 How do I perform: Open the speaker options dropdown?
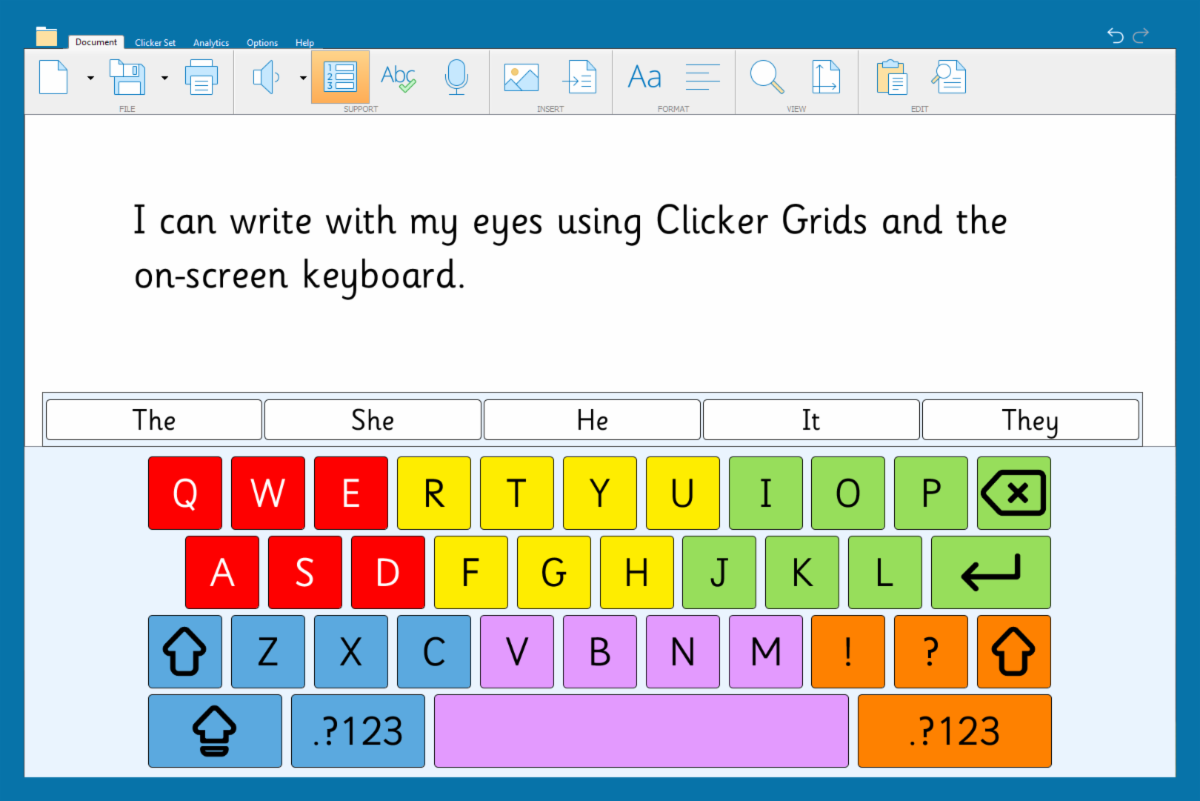point(303,78)
